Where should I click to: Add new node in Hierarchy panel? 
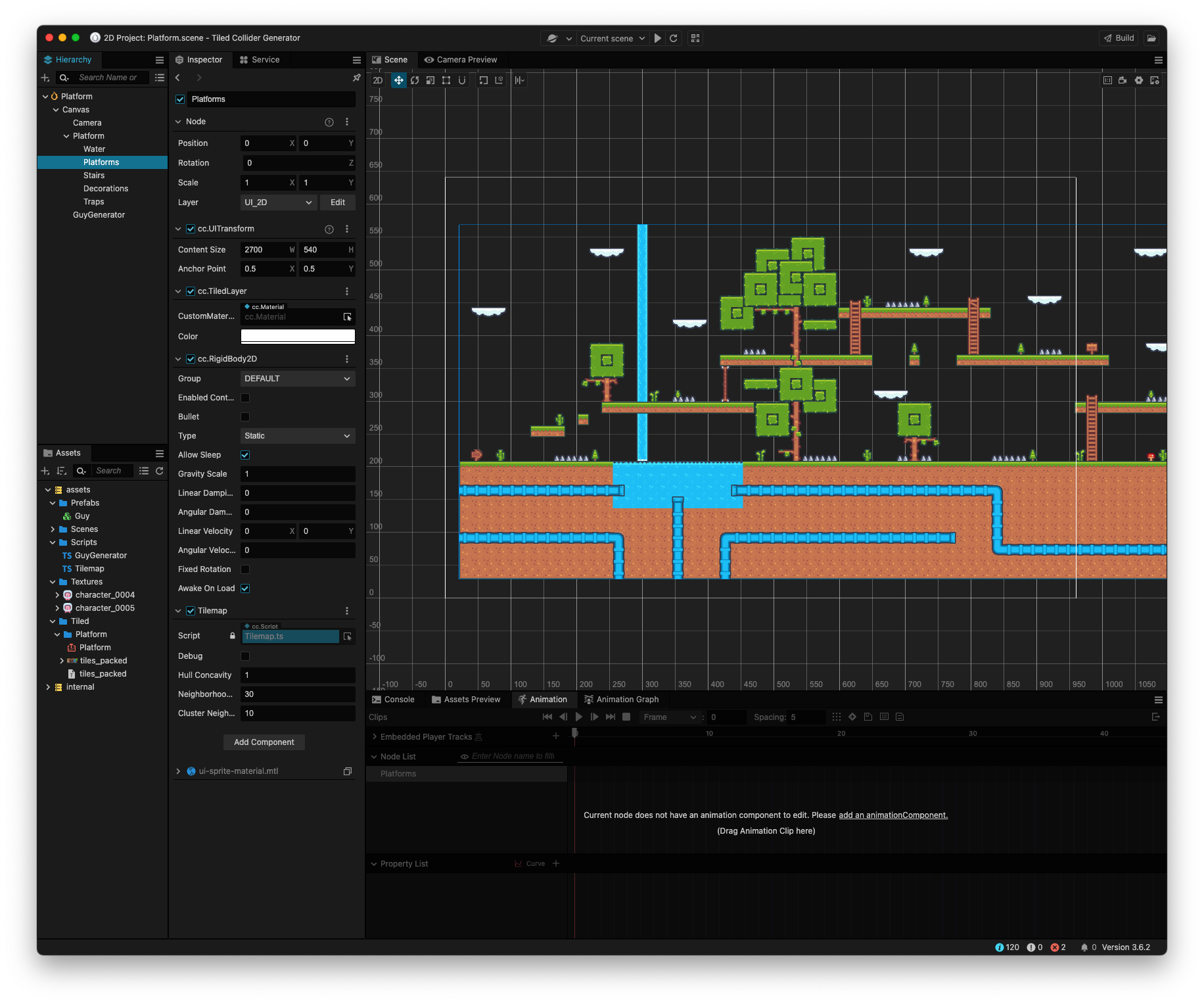pyautogui.click(x=45, y=78)
